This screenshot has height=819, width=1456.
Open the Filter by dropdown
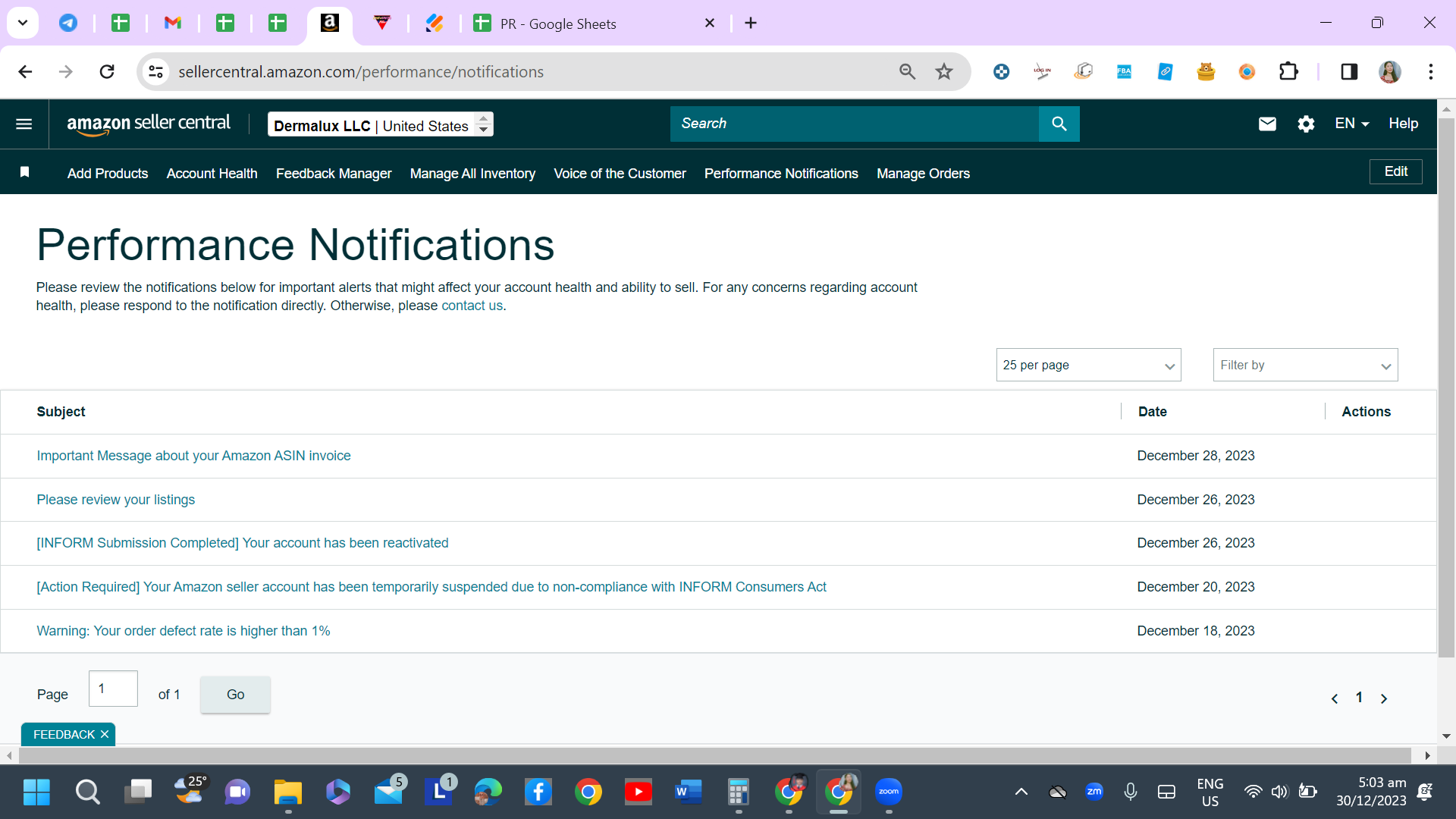1306,366
